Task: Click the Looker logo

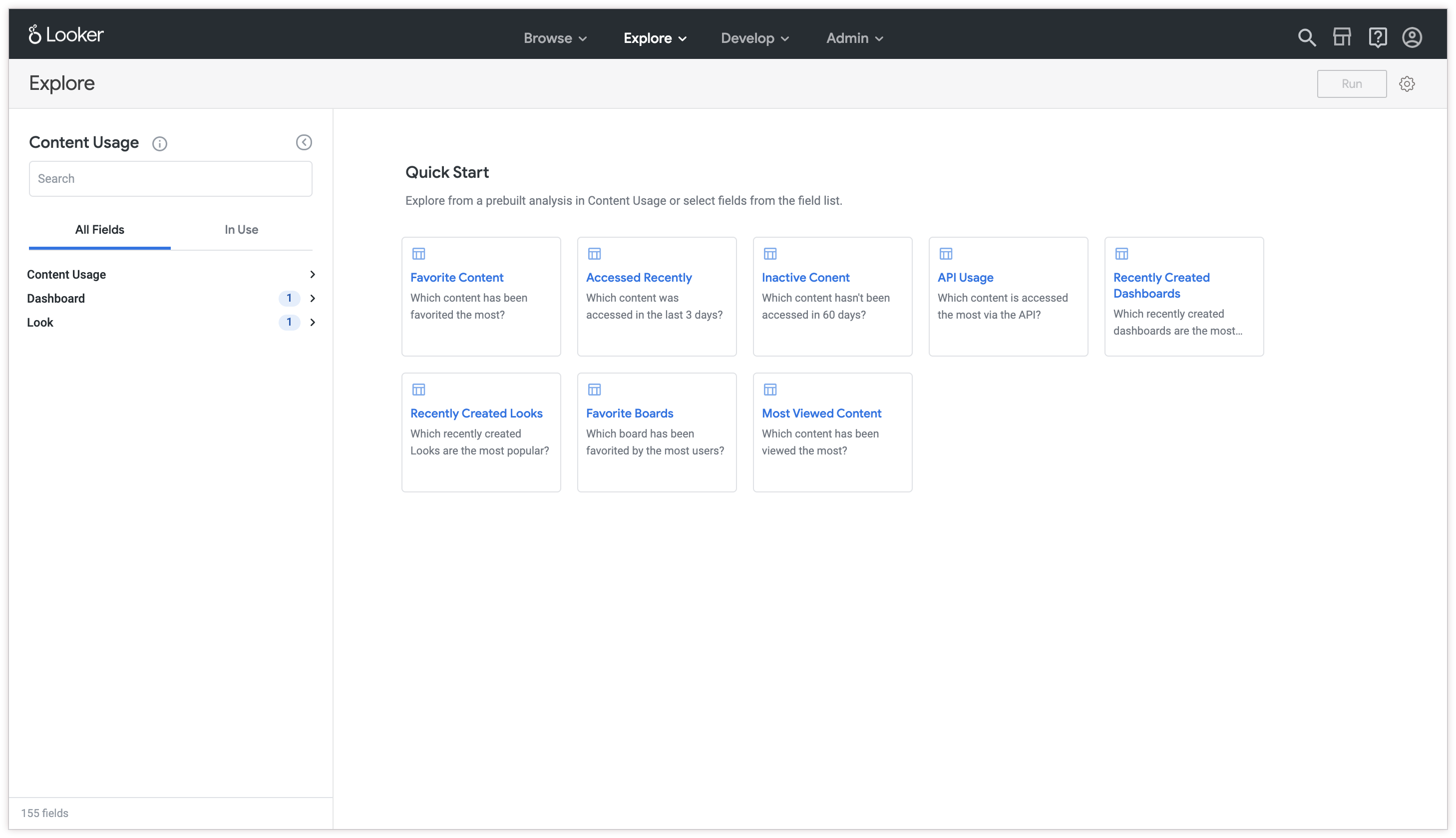Action: (x=66, y=35)
